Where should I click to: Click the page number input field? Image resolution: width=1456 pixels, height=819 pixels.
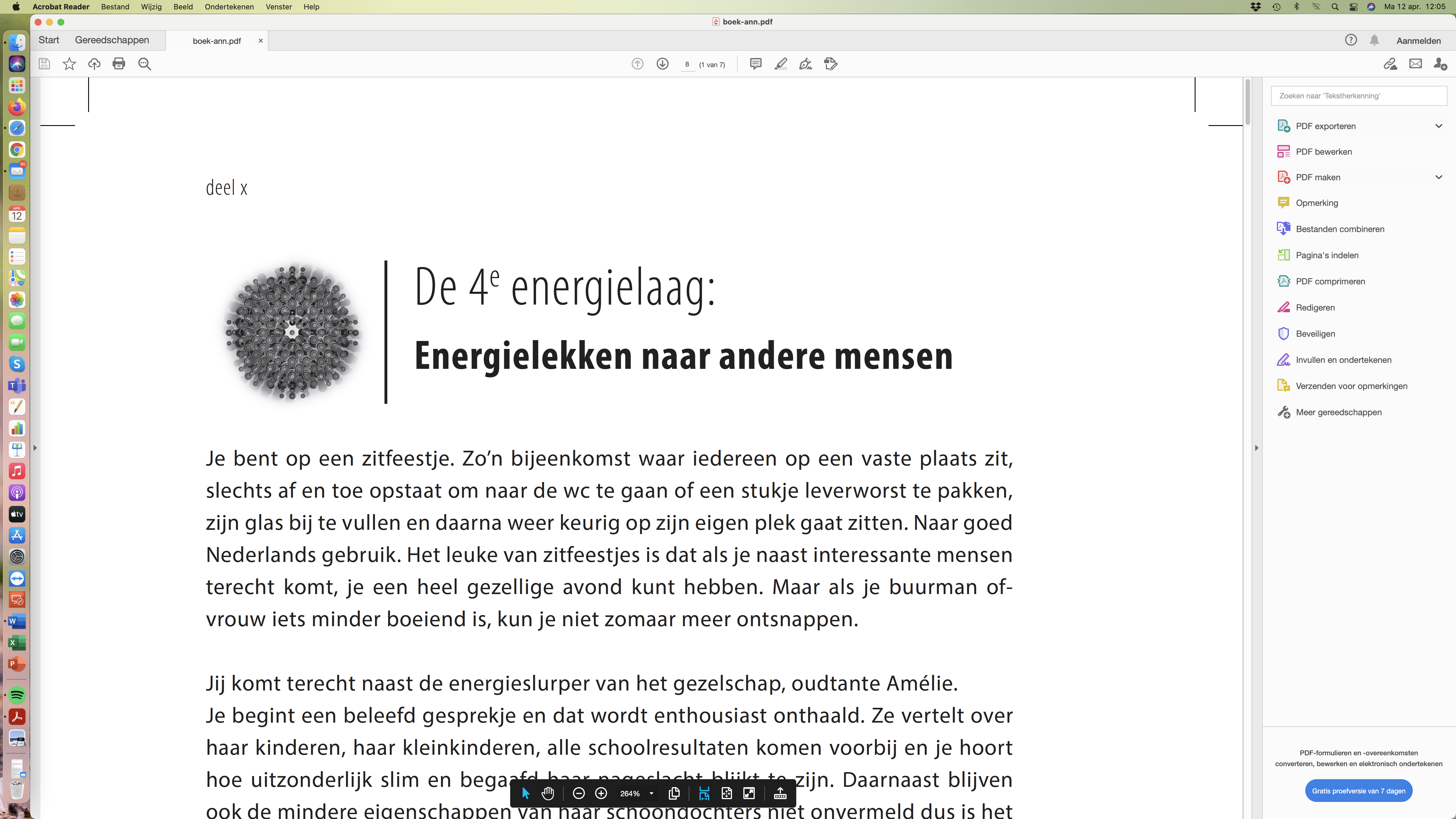[x=687, y=65]
